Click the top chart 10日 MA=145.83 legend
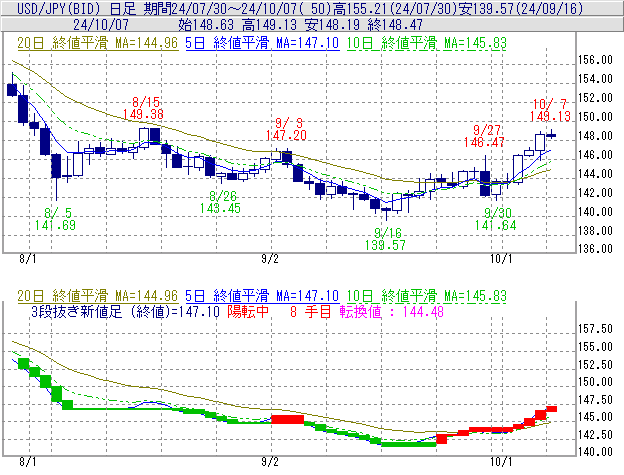 click(x=427, y=43)
